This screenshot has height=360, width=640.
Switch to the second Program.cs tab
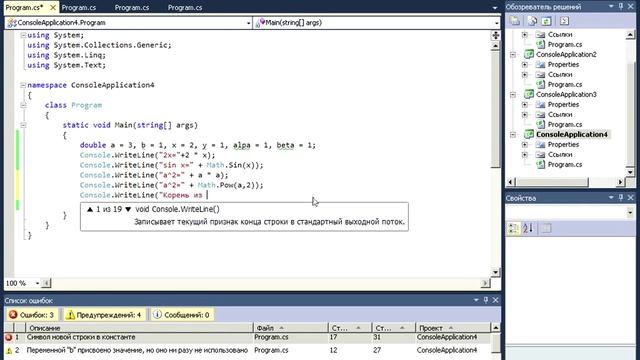(79, 7)
